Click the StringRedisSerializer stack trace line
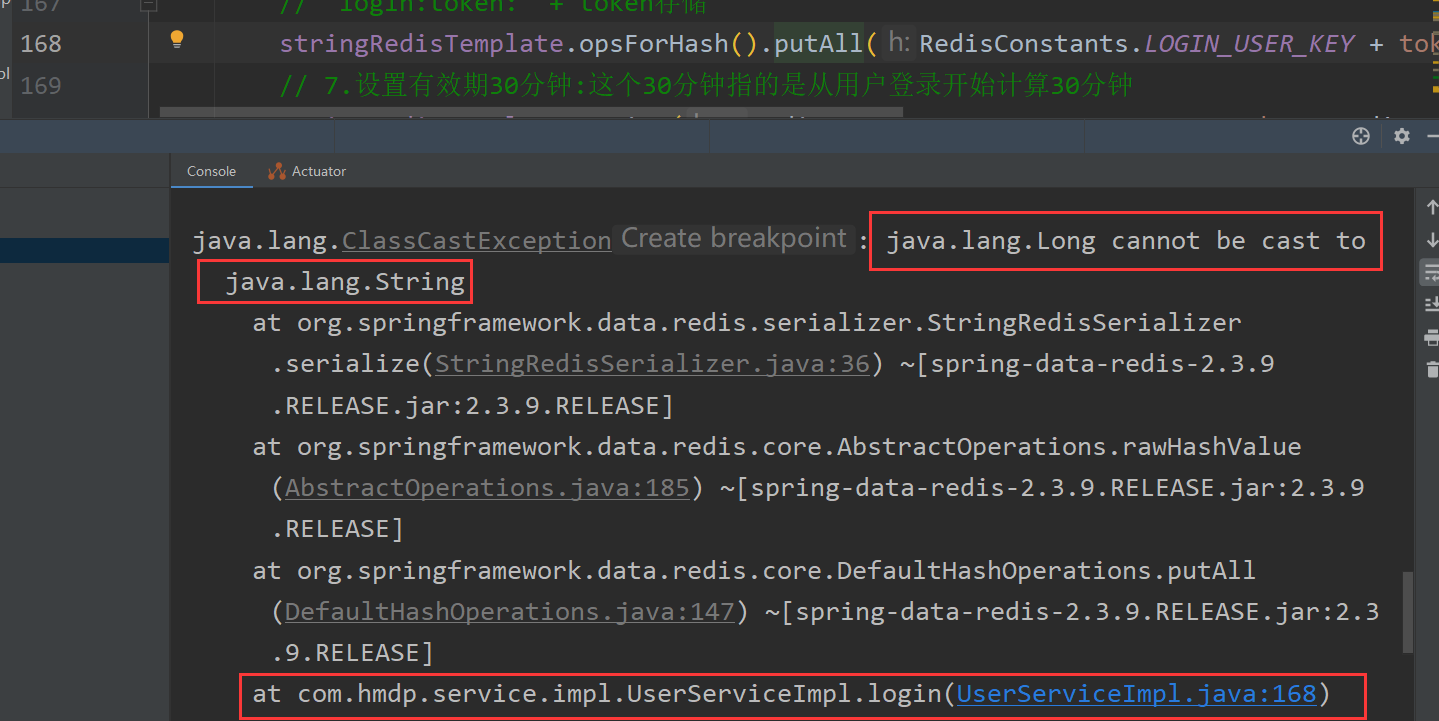 pos(746,323)
